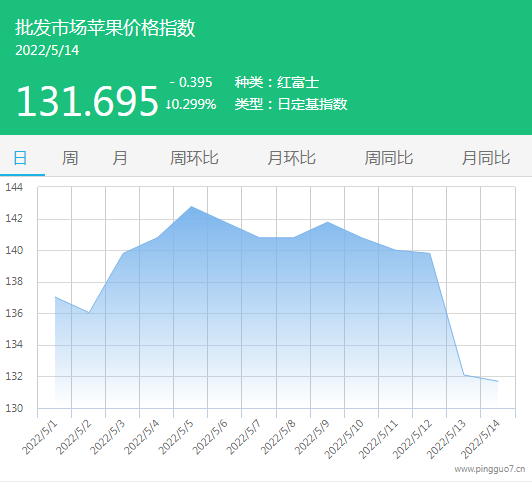
Task: Click the 2022/5/13 x-axis date label
Action: tap(446, 439)
